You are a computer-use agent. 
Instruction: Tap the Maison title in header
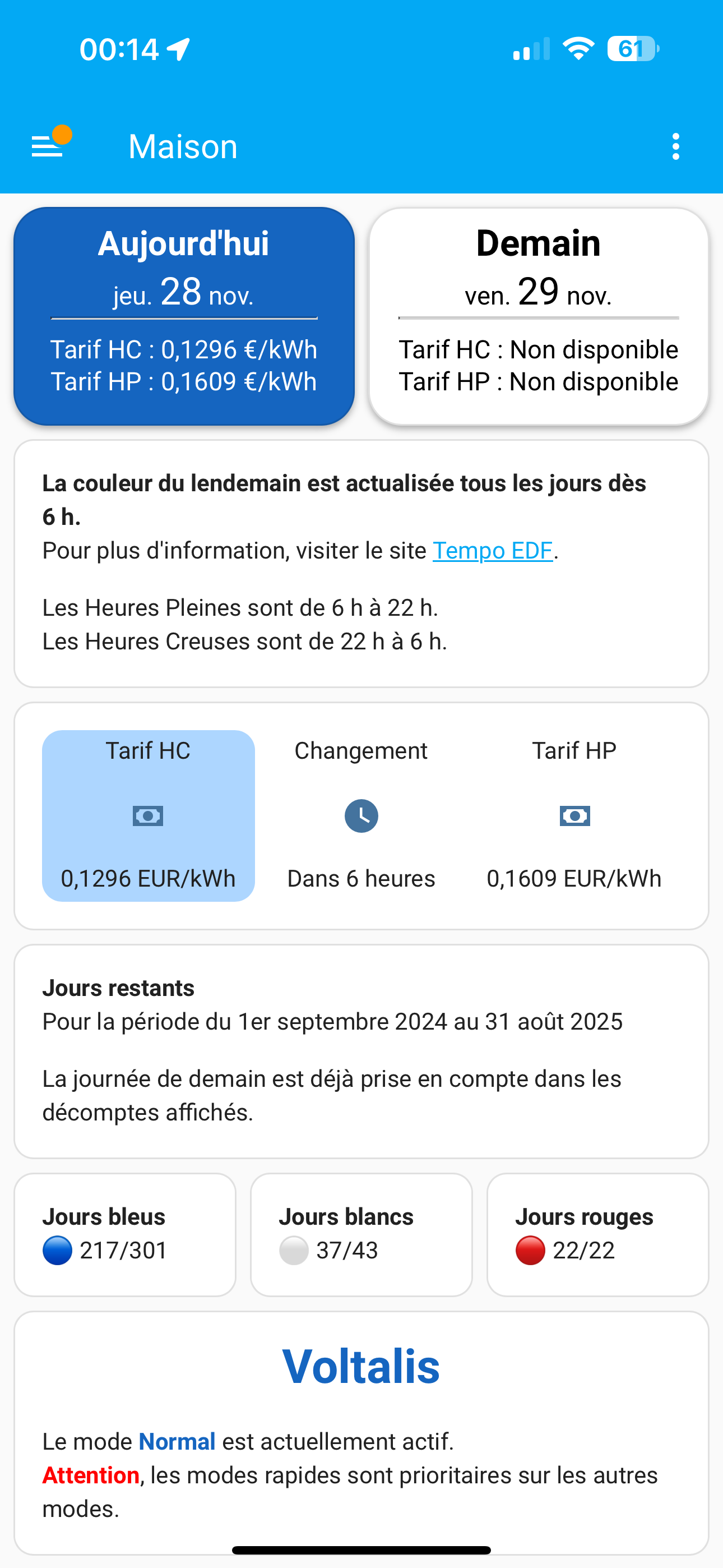click(x=183, y=147)
